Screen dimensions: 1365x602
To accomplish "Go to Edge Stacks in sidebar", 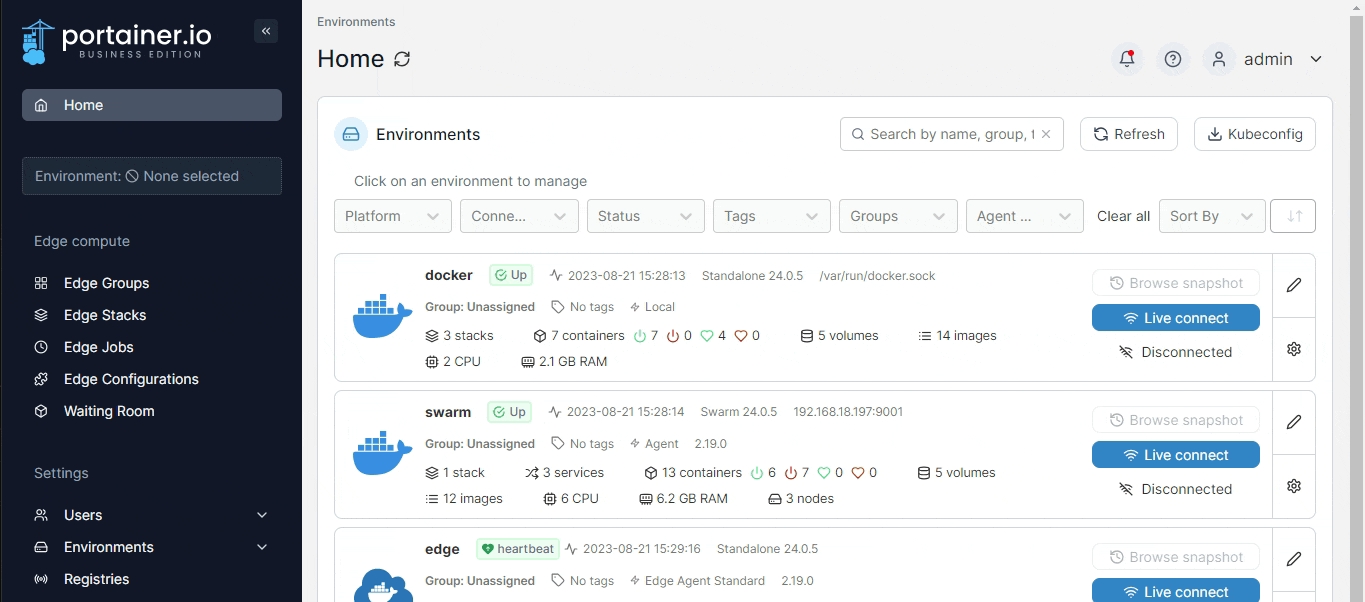I will 105,315.
